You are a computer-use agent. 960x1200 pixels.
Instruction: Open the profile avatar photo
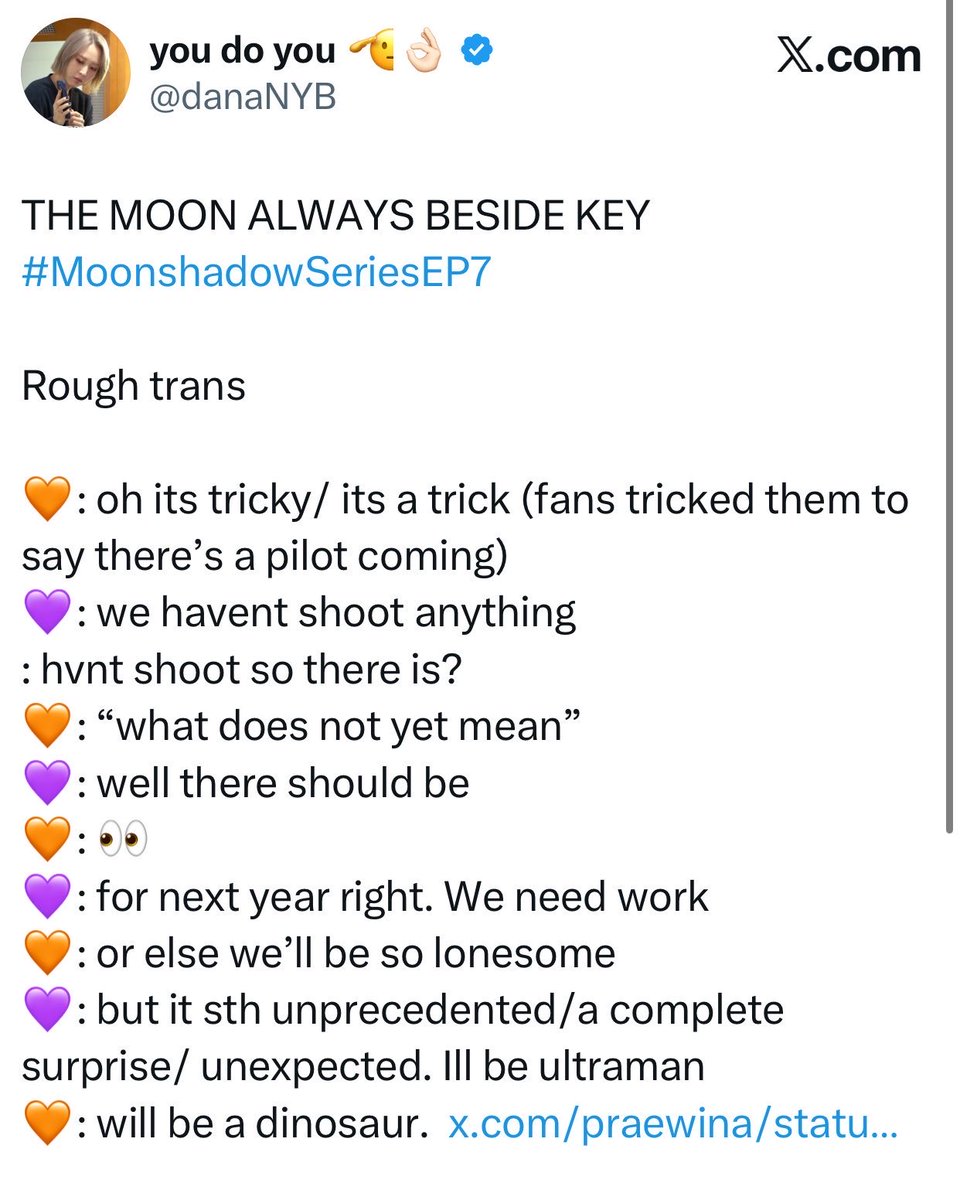click(76, 72)
